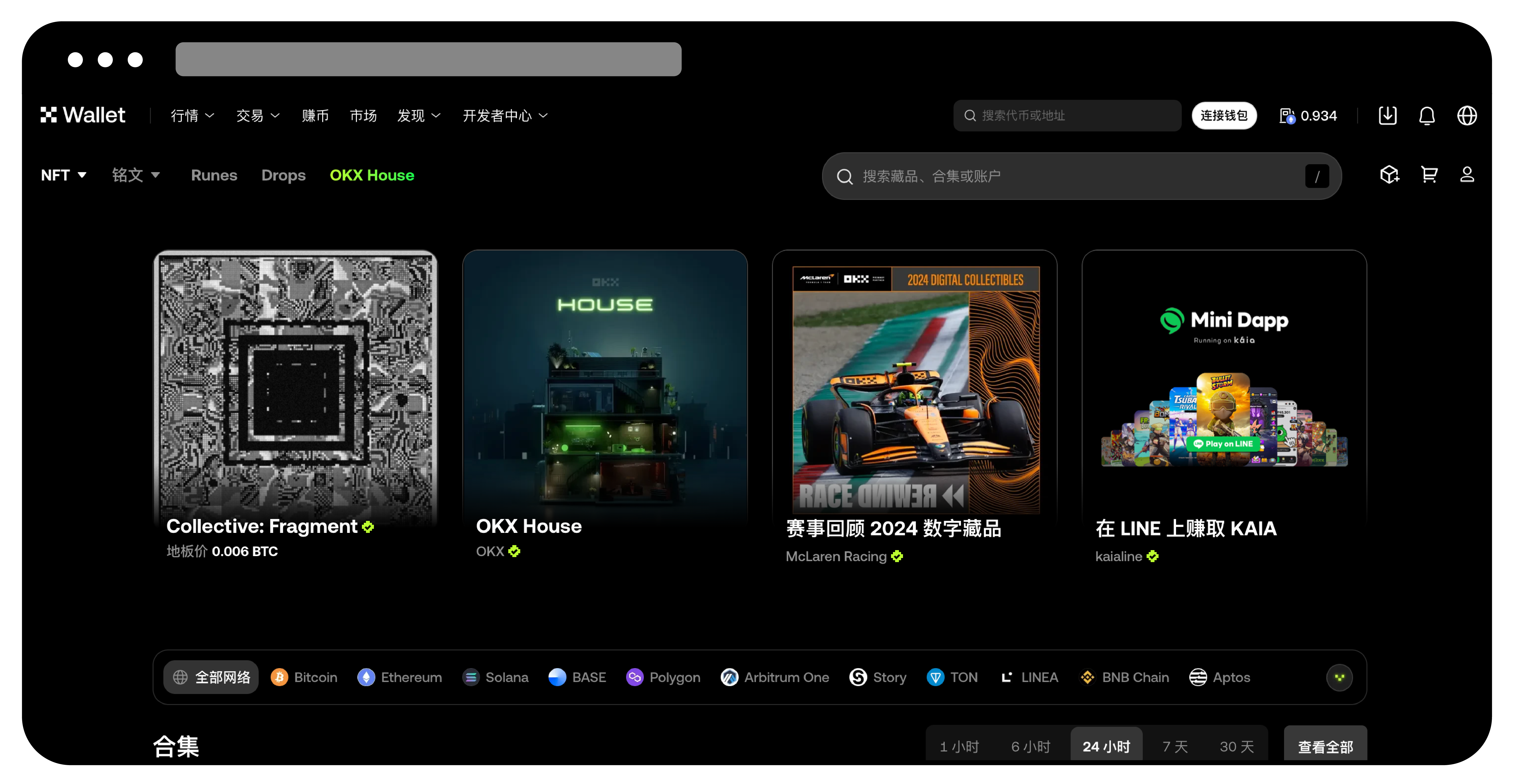This screenshot has height=784, width=1514.
Task: Click the Ethereum network icon
Action: [366, 677]
